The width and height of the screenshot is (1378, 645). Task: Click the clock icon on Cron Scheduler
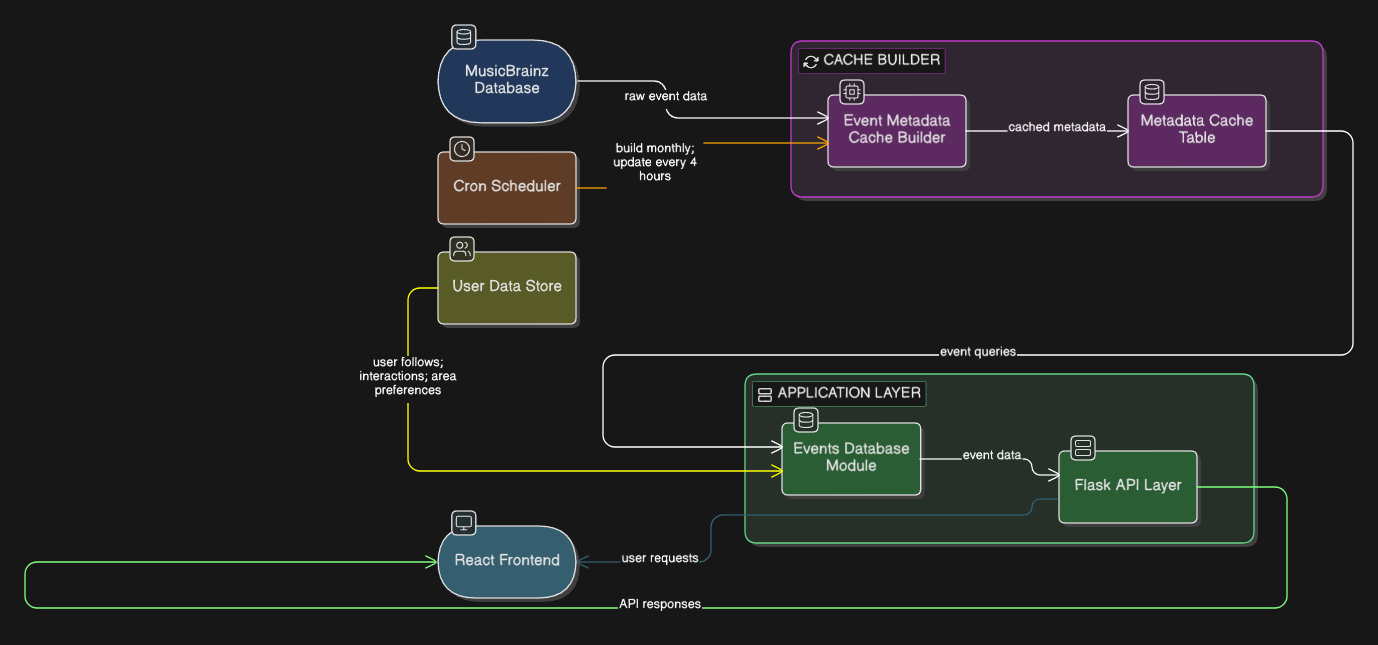462,149
